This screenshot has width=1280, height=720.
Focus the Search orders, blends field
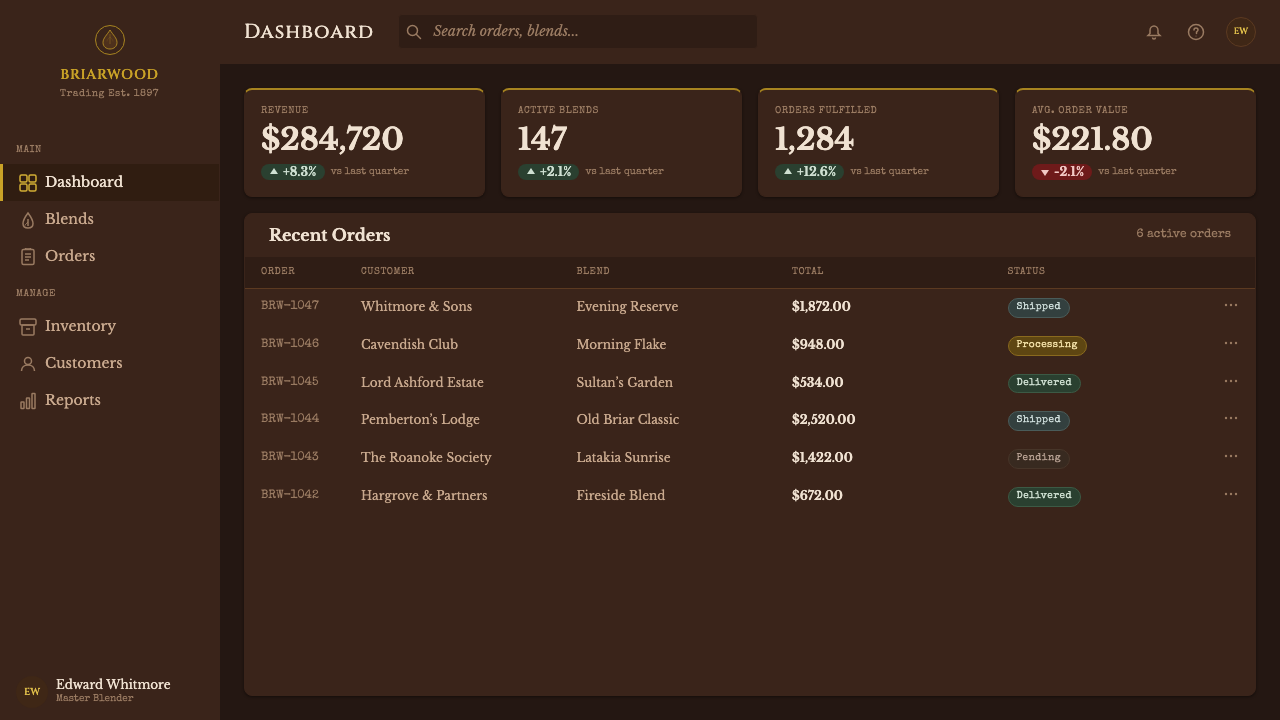(x=578, y=31)
